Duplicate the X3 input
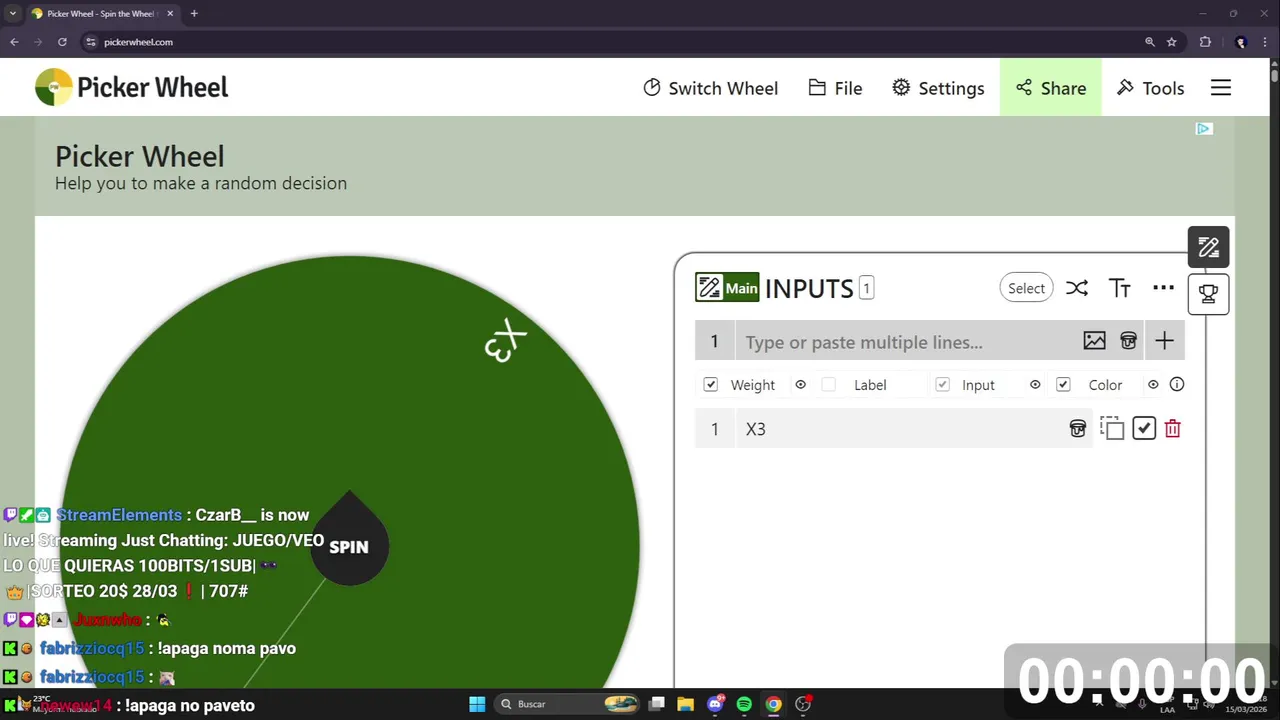 (1112, 429)
